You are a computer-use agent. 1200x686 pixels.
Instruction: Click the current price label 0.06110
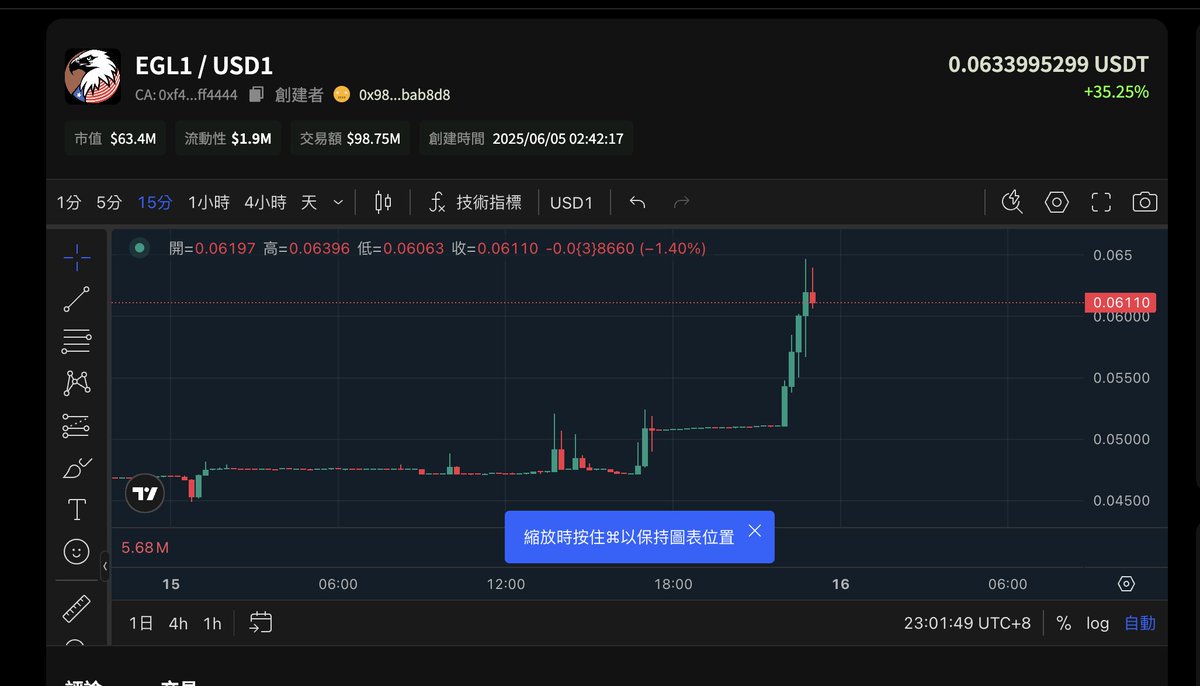(x=1120, y=302)
